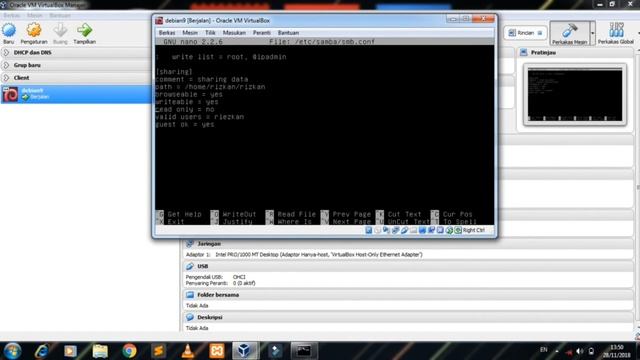Collapse the Jaringan section header
The height and width of the screenshot is (360, 640).
pos(408,244)
